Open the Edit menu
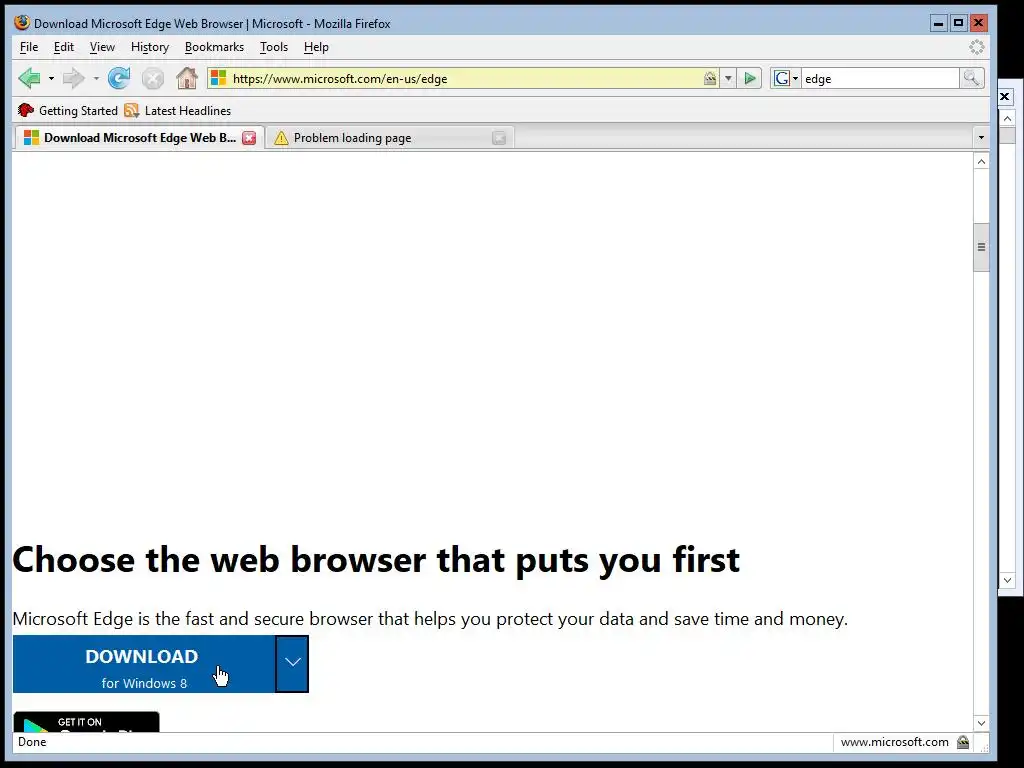1024x768 pixels. coord(63,47)
